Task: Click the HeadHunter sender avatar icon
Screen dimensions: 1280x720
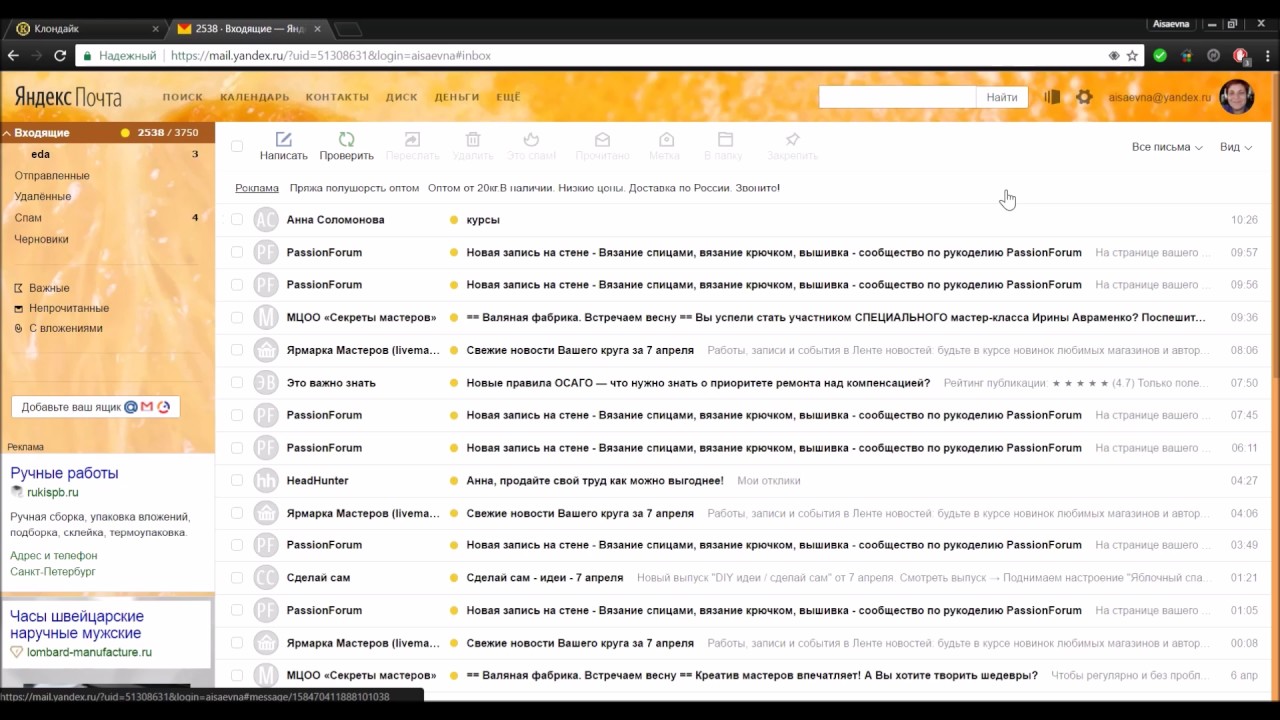Action: [x=265, y=480]
